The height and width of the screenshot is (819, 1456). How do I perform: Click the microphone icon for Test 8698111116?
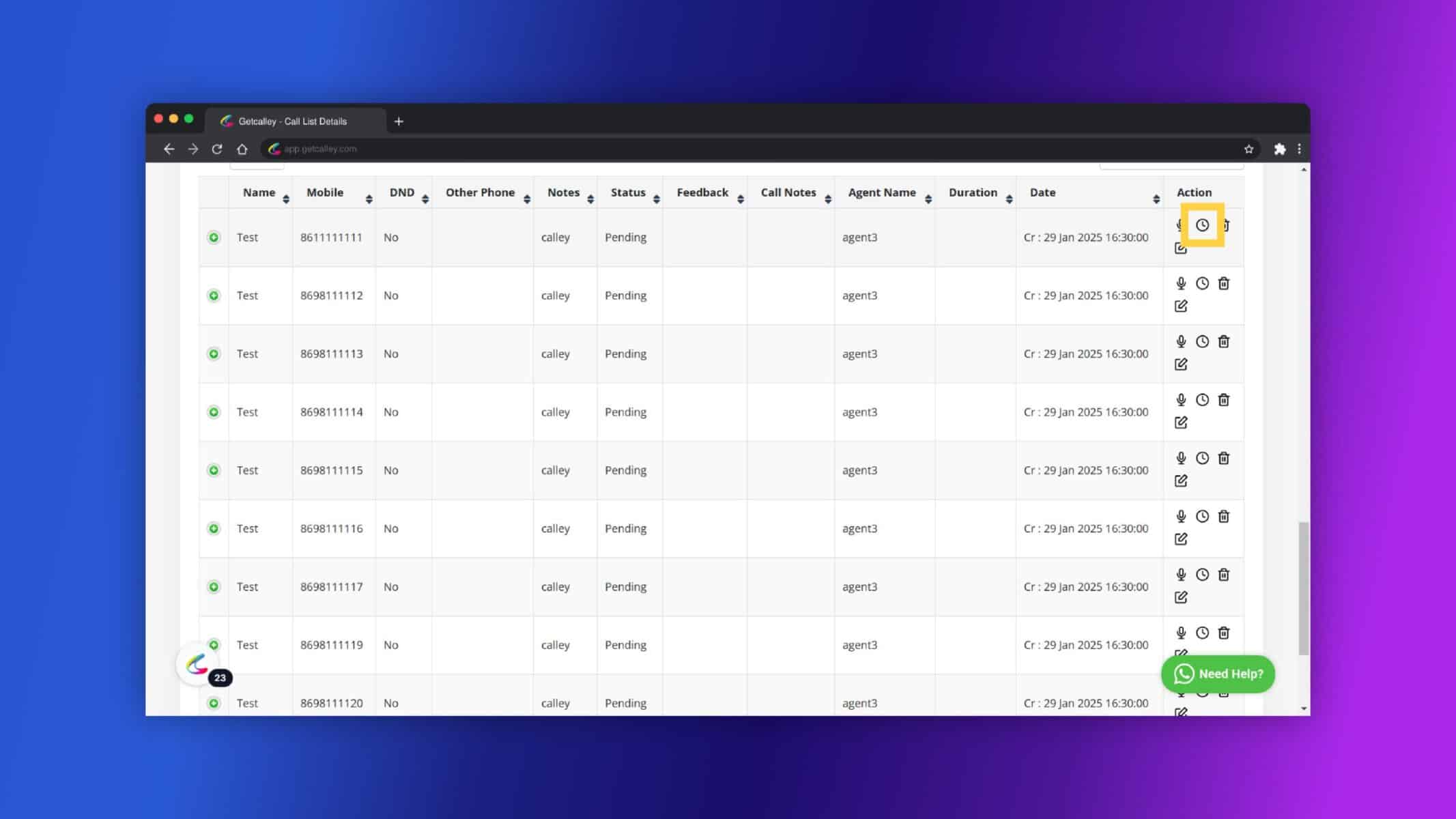point(1181,516)
